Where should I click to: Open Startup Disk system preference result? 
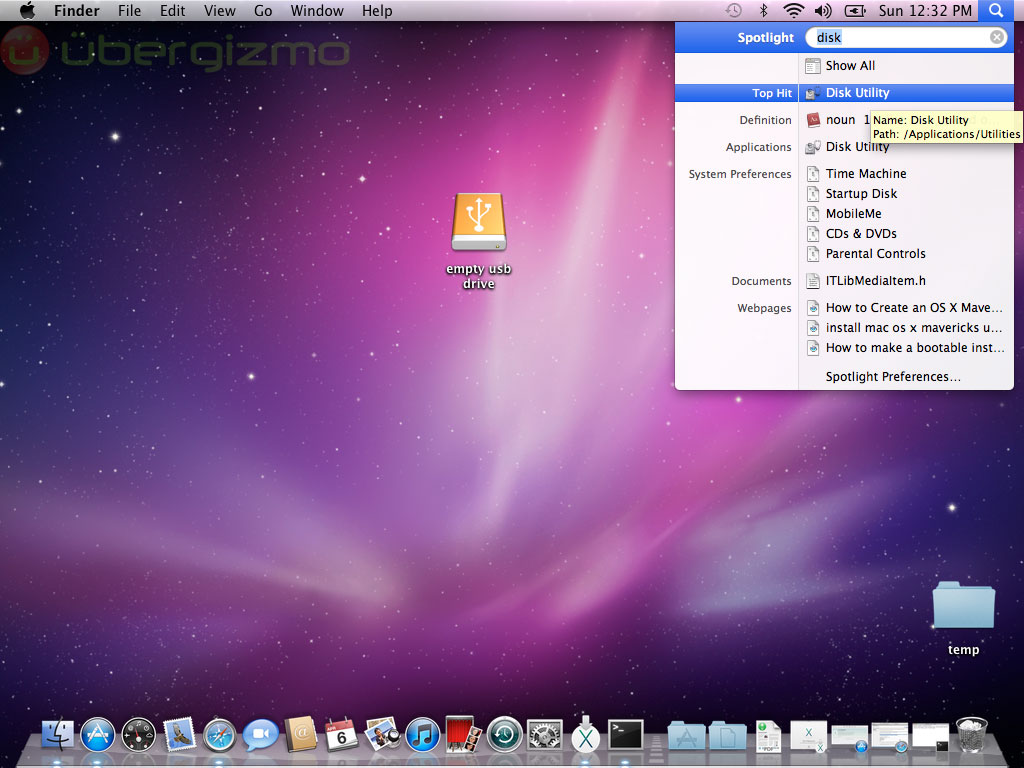tap(861, 194)
